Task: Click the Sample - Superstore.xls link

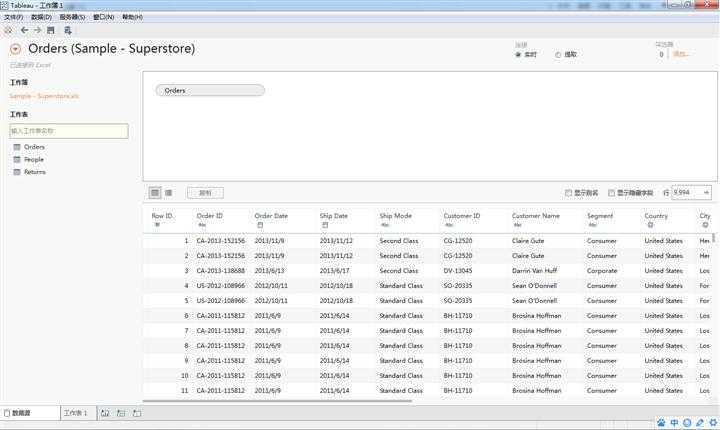Action: click(x=45, y=96)
